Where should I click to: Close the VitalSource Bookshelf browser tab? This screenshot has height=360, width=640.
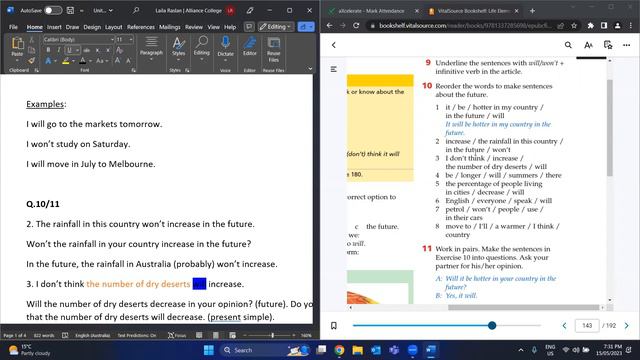pos(516,11)
